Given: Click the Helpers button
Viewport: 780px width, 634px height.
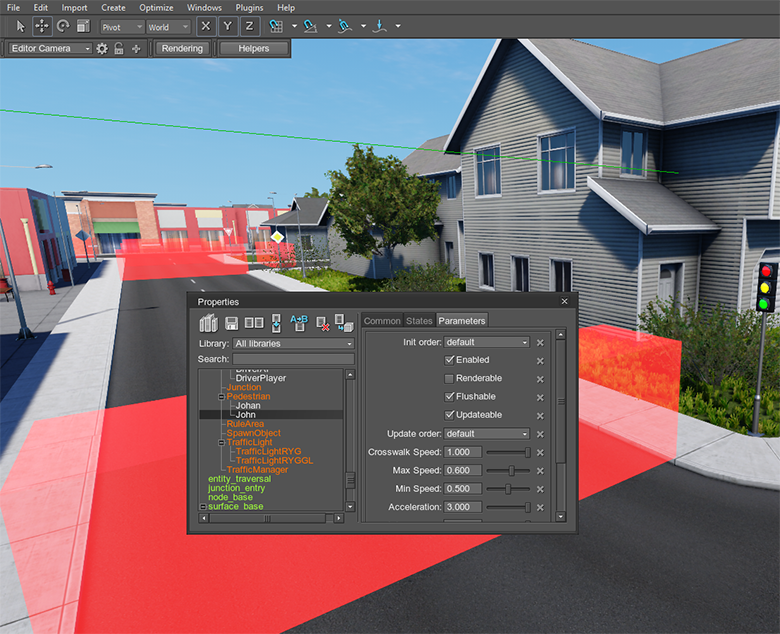Looking at the screenshot, I should tap(254, 48).
